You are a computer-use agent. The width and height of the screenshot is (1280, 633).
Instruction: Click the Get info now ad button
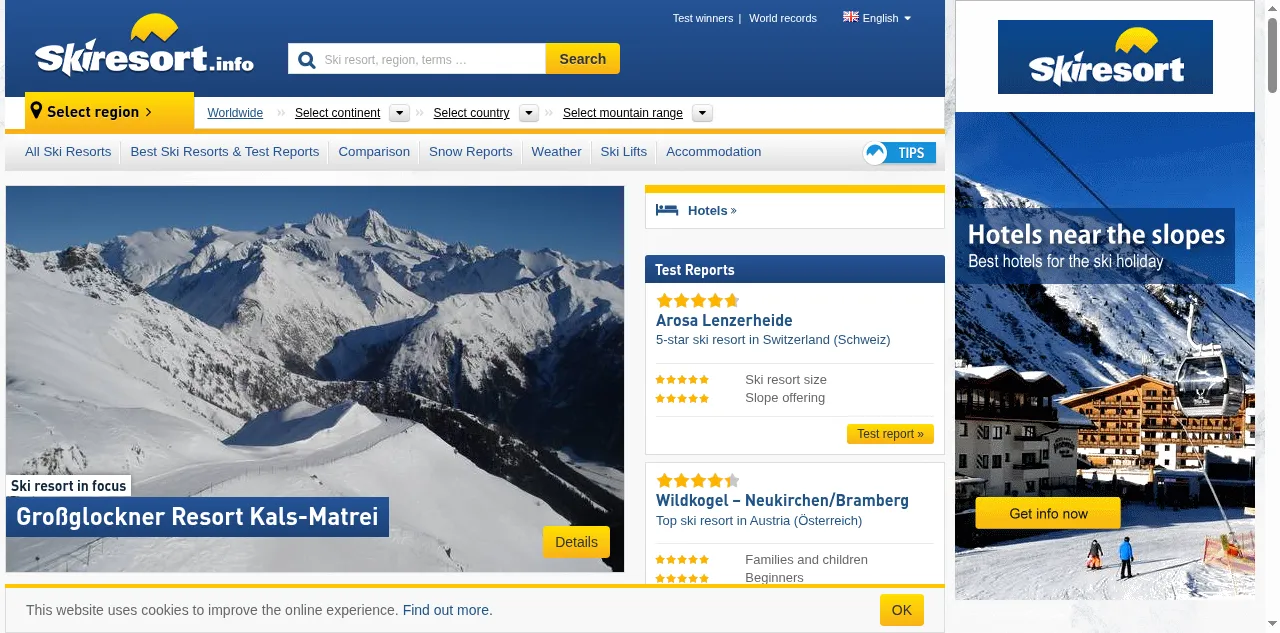pos(1048,514)
